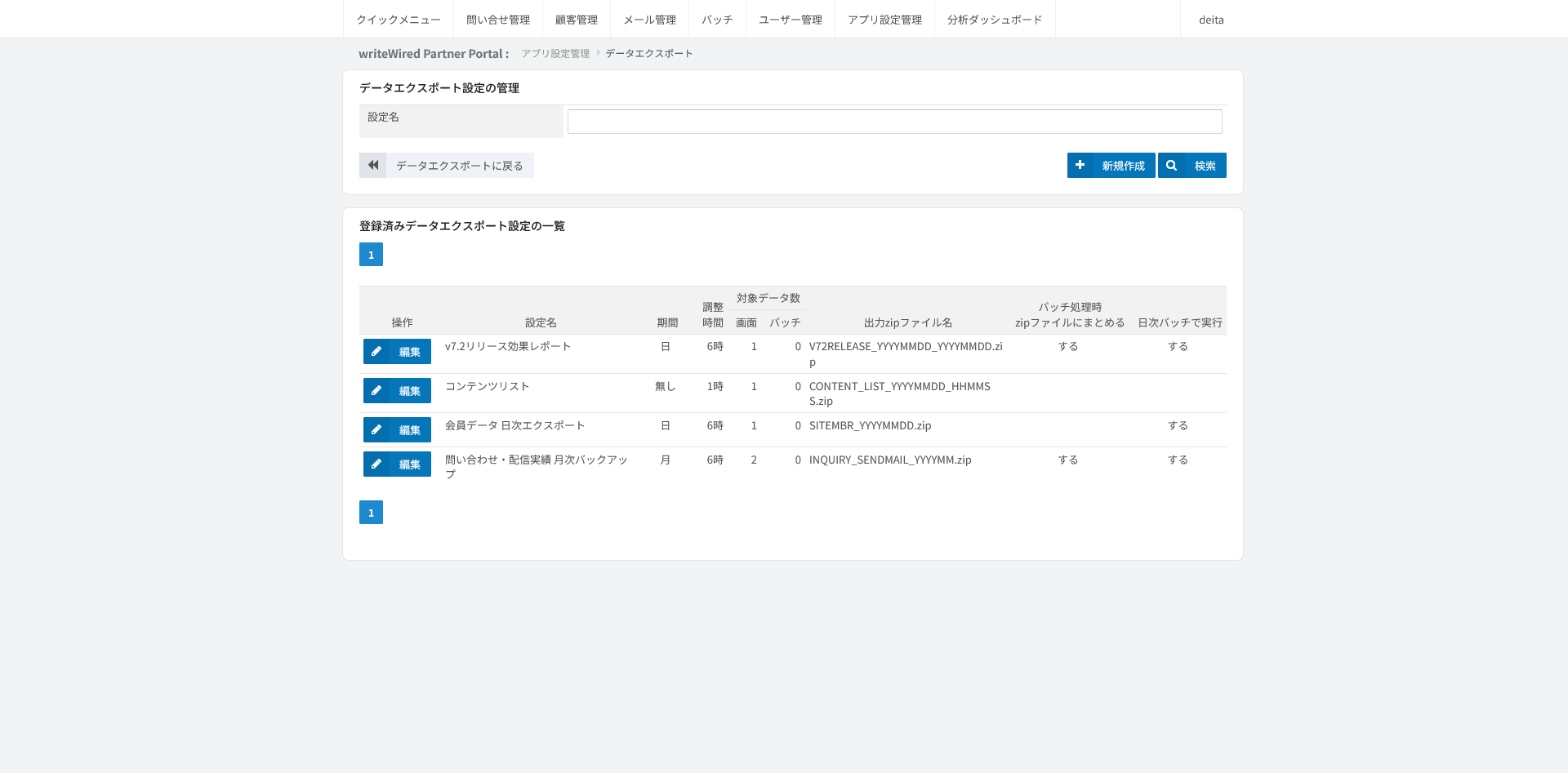Select page 1 in bottom pagination
The height and width of the screenshot is (773, 1568).
pos(371,513)
